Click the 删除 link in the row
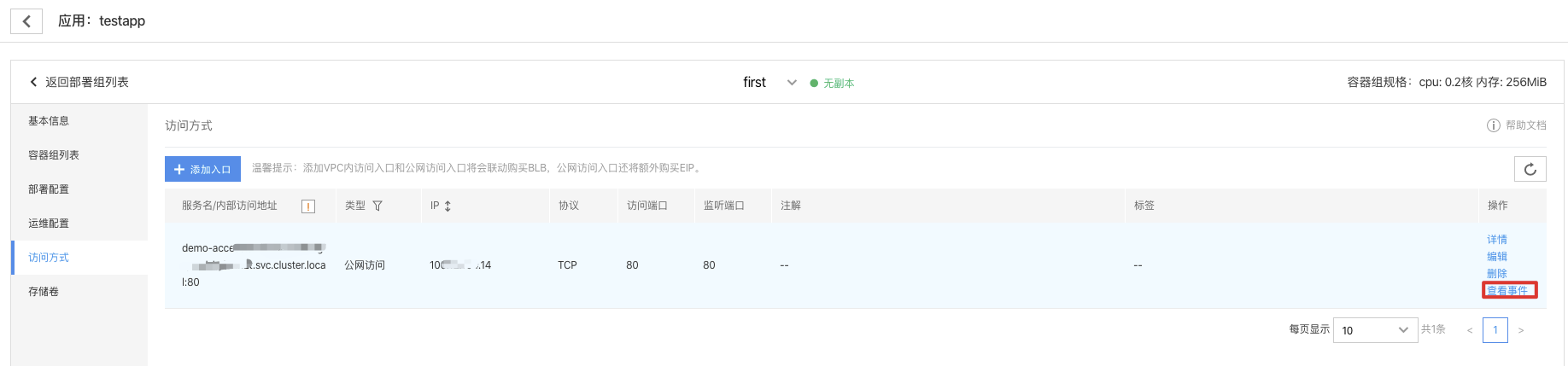Image resolution: width=1568 pixels, height=366 pixels. click(1497, 274)
